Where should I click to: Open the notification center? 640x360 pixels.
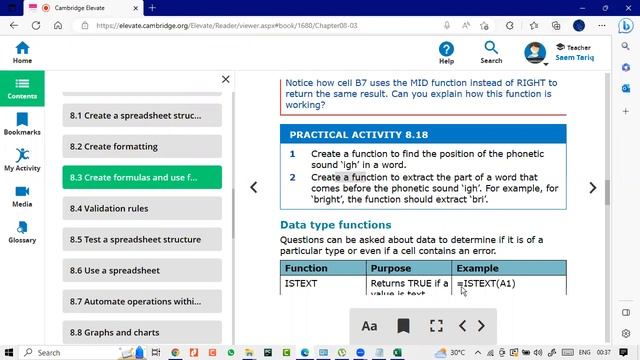click(623, 352)
